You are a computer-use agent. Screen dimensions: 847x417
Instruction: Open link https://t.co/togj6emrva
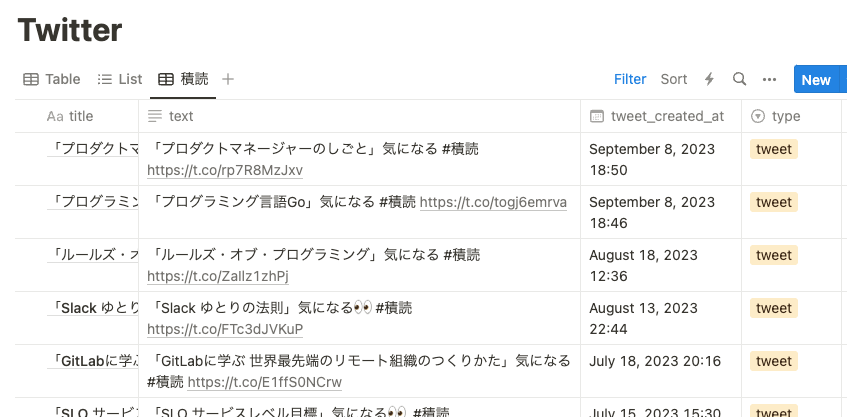(493, 202)
